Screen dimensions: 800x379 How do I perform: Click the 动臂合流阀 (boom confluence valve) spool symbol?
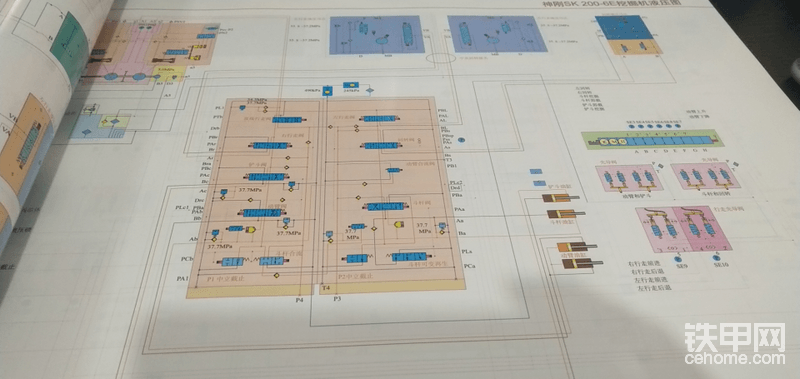coord(394,170)
